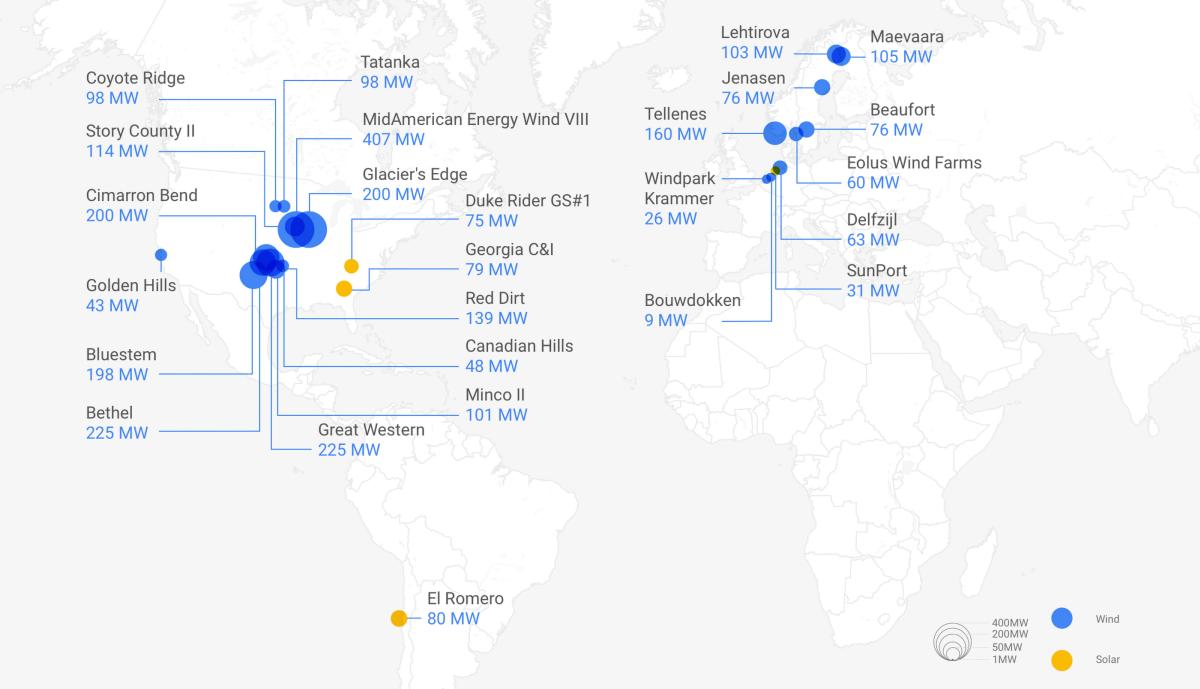Select the Georgia C&I solar marker

pos(344,289)
